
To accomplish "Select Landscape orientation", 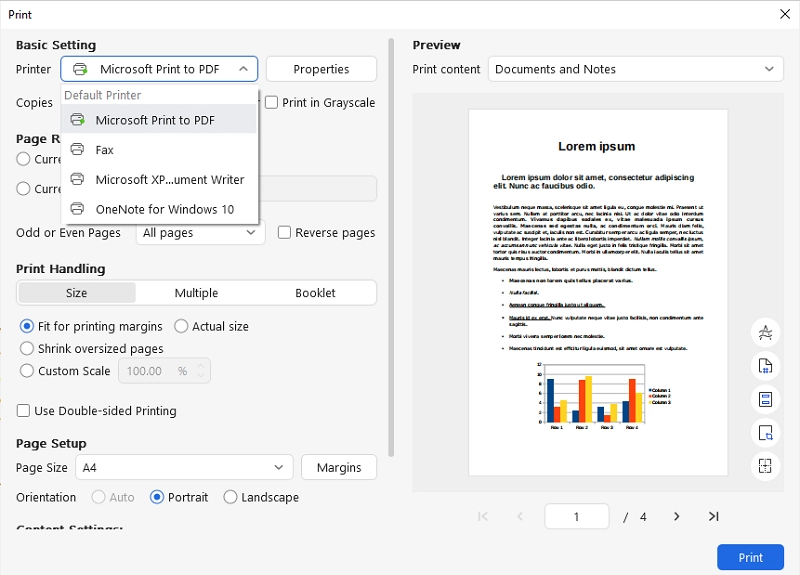I will click(230, 497).
